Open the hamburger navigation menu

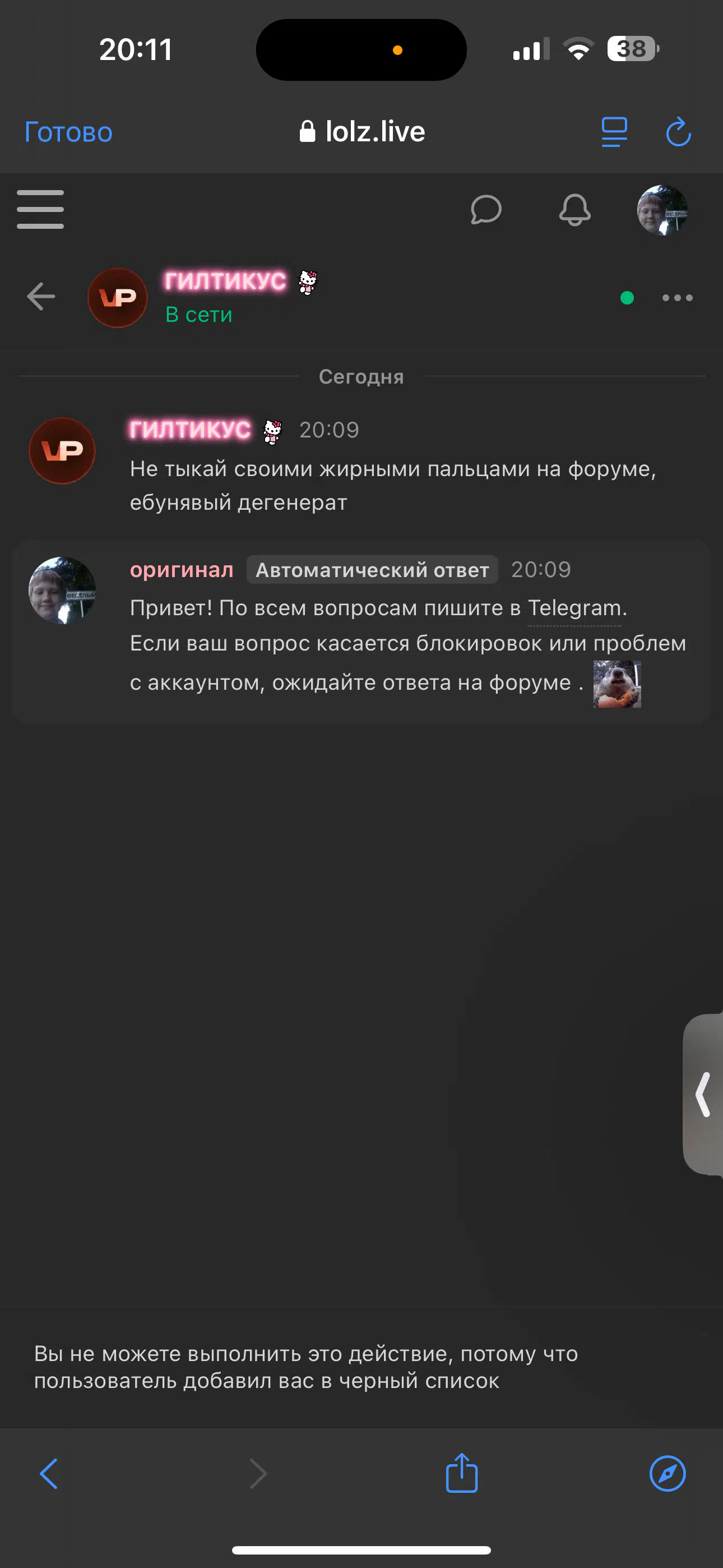(40, 209)
